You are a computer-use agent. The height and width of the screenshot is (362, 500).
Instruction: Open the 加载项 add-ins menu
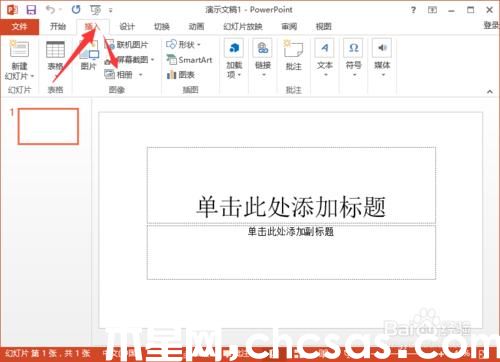[234, 59]
